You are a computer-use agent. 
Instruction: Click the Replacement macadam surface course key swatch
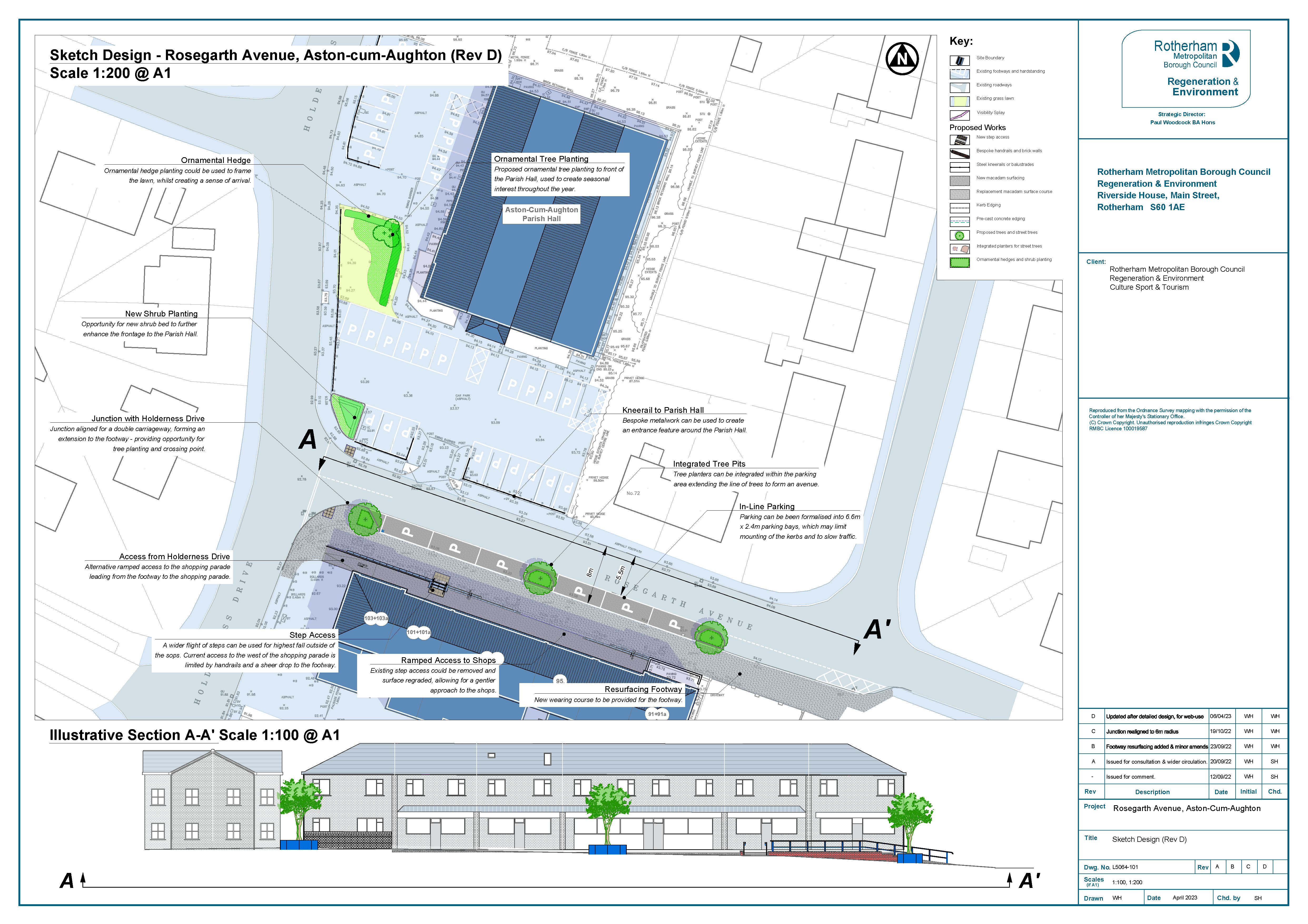tap(959, 194)
